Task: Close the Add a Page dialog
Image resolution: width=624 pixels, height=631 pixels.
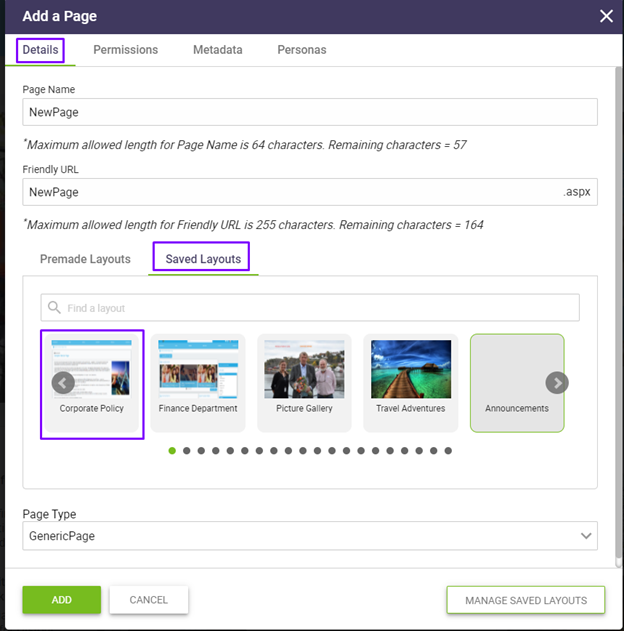Action: click(x=605, y=16)
